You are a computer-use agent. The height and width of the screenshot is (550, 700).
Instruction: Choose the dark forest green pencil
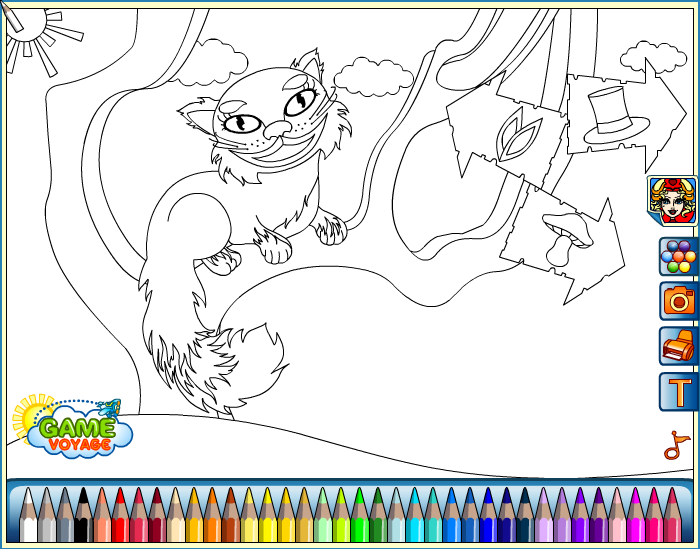pyautogui.click(x=378, y=515)
